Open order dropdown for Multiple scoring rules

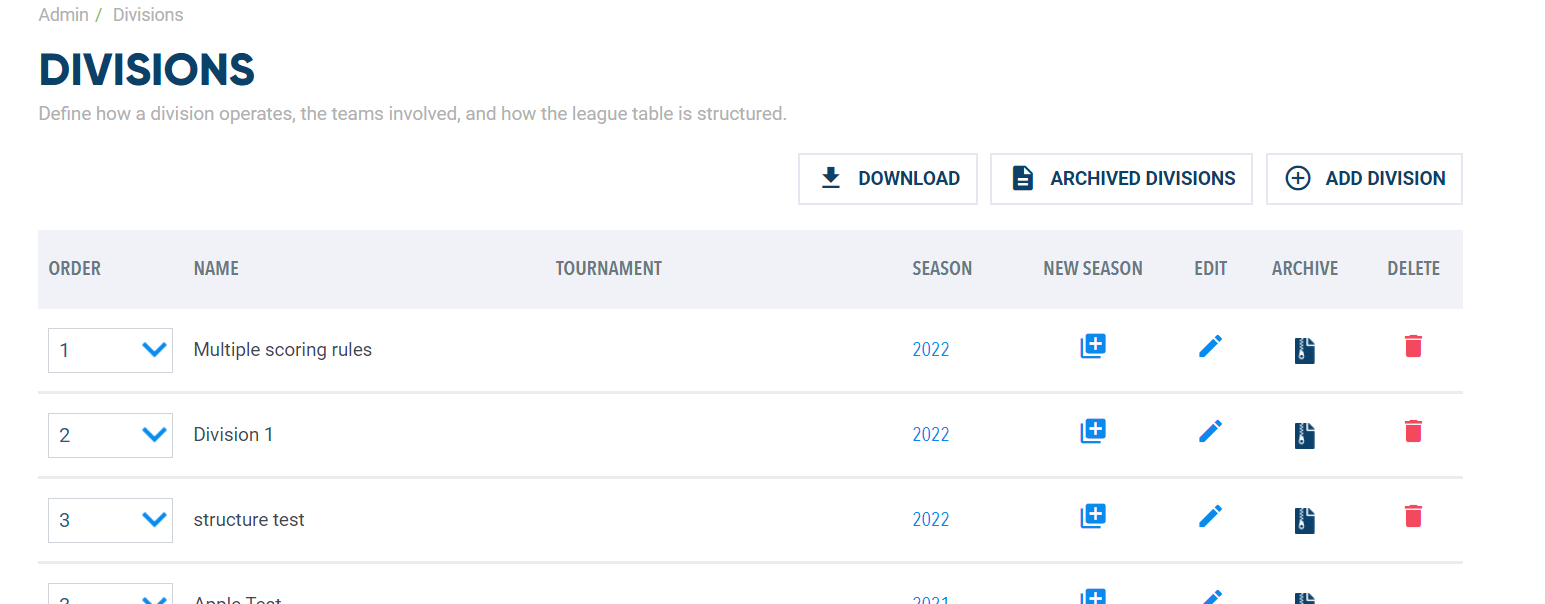[x=110, y=350]
